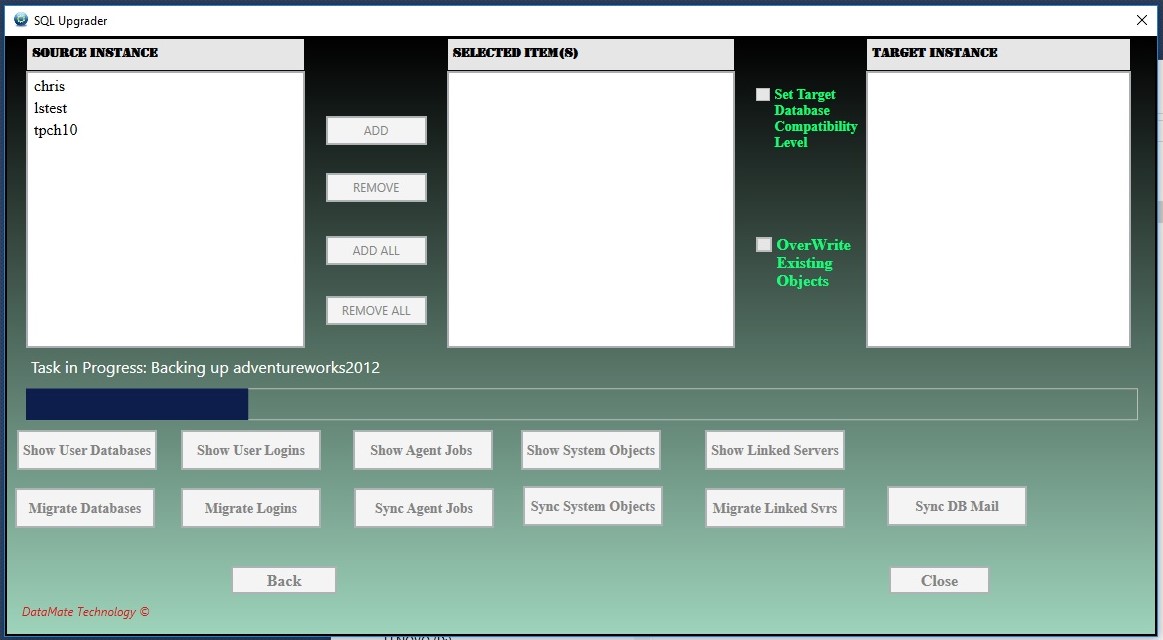Click the Close button at bottom
This screenshot has height=640, width=1163.
pos(939,581)
